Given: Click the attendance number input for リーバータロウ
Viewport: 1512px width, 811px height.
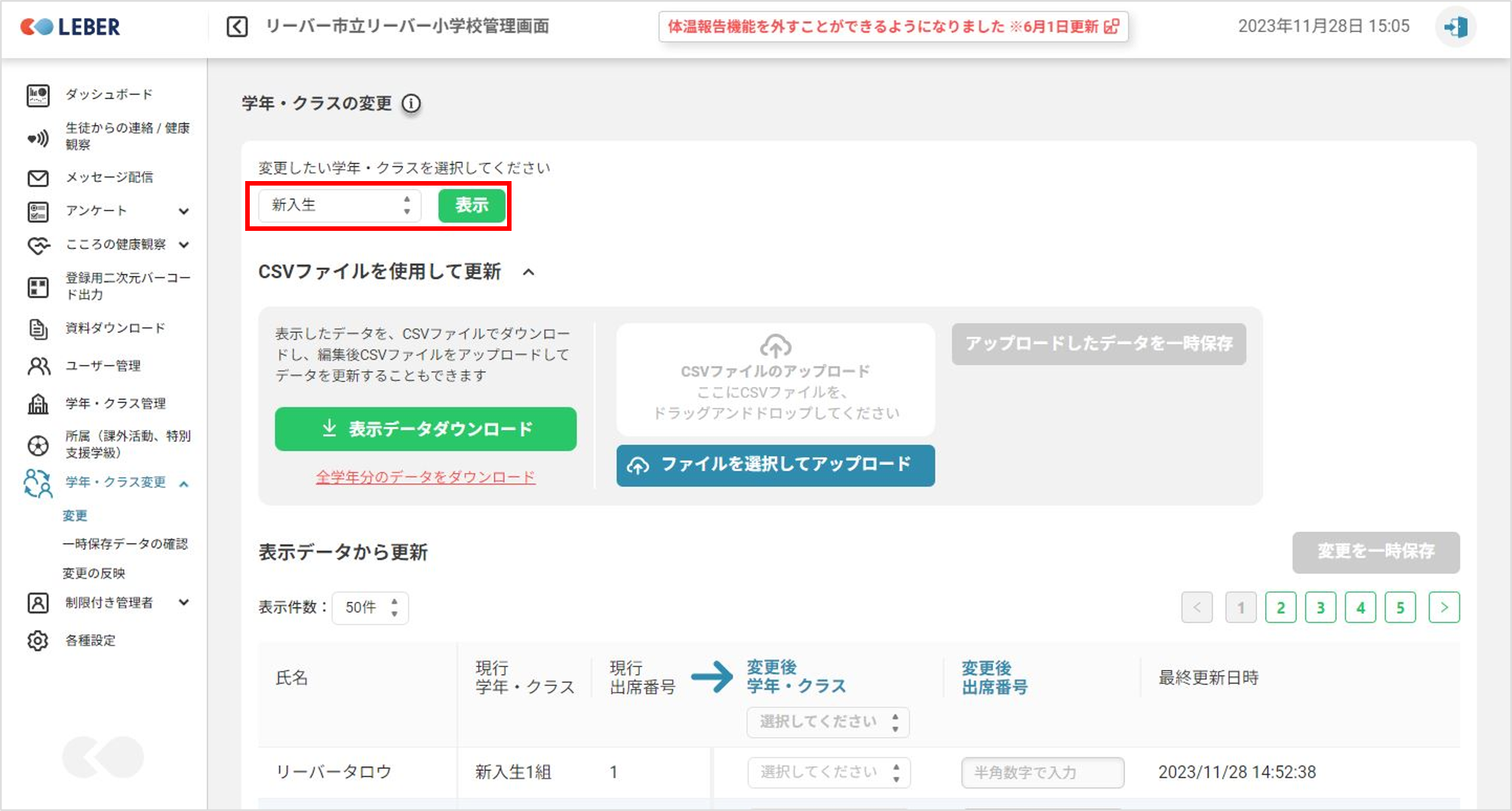Looking at the screenshot, I should (x=1042, y=773).
